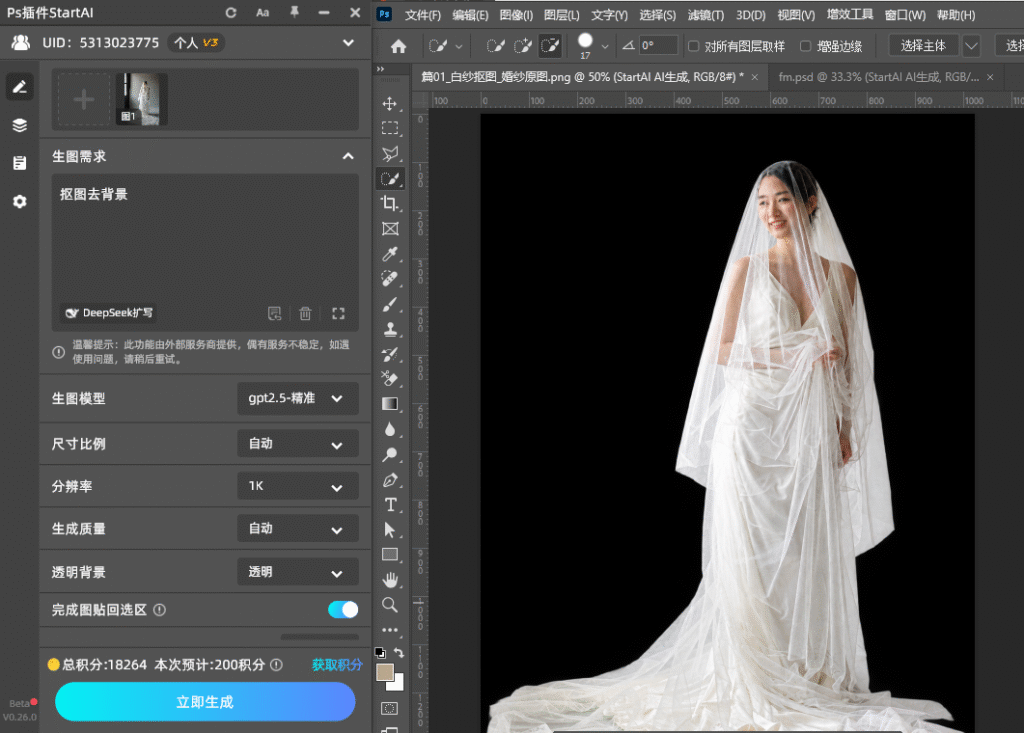The height and width of the screenshot is (733, 1024).
Task: Toggle '完成图贴回选区' switch
Action: (x=343, y=610)
